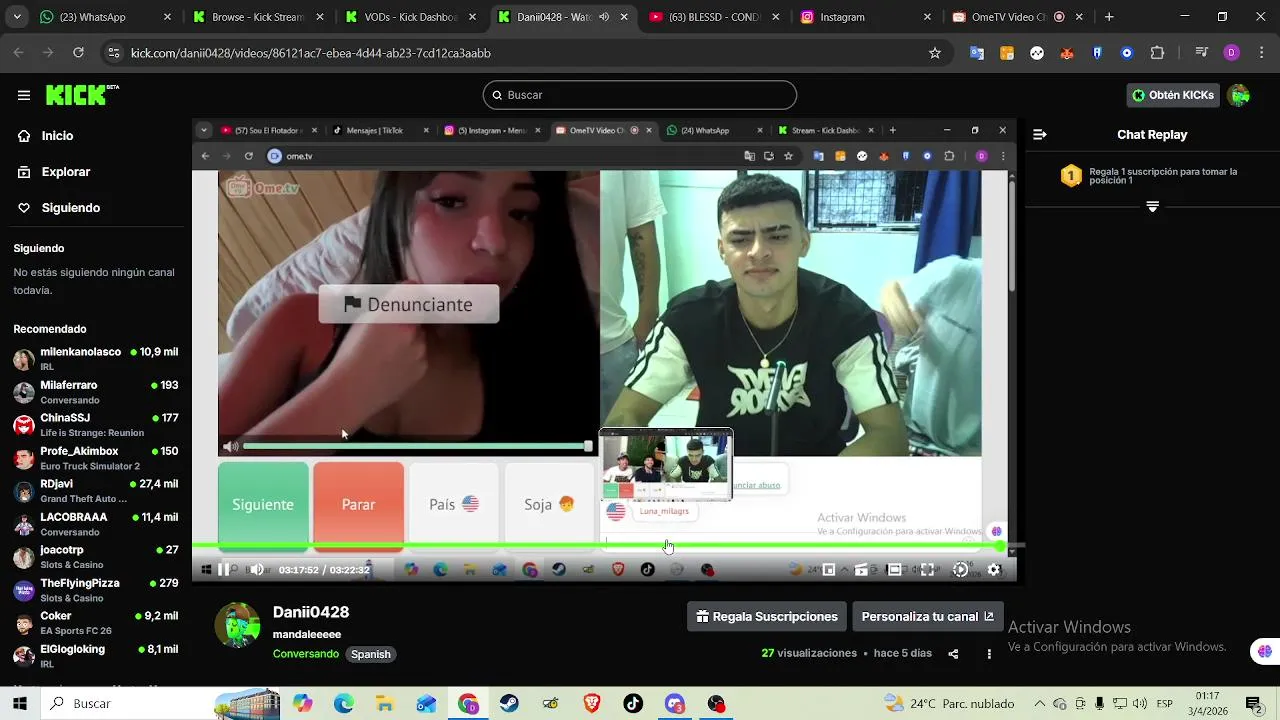Open Google Translate extension icon
Image resolution: width=1280 pixels, height=720 pixels.
pyautogui.click(x=977, y=53)
